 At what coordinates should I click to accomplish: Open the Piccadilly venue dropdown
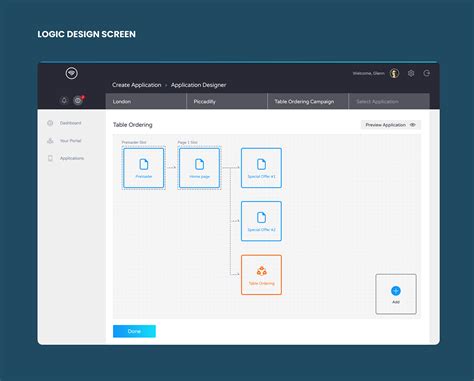pos(227,101)
